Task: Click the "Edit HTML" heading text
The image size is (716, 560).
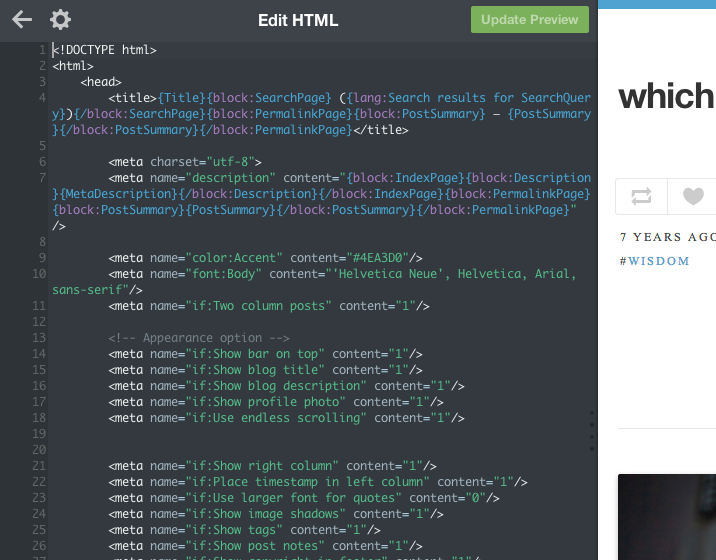Action: click(x=298, y=20)
